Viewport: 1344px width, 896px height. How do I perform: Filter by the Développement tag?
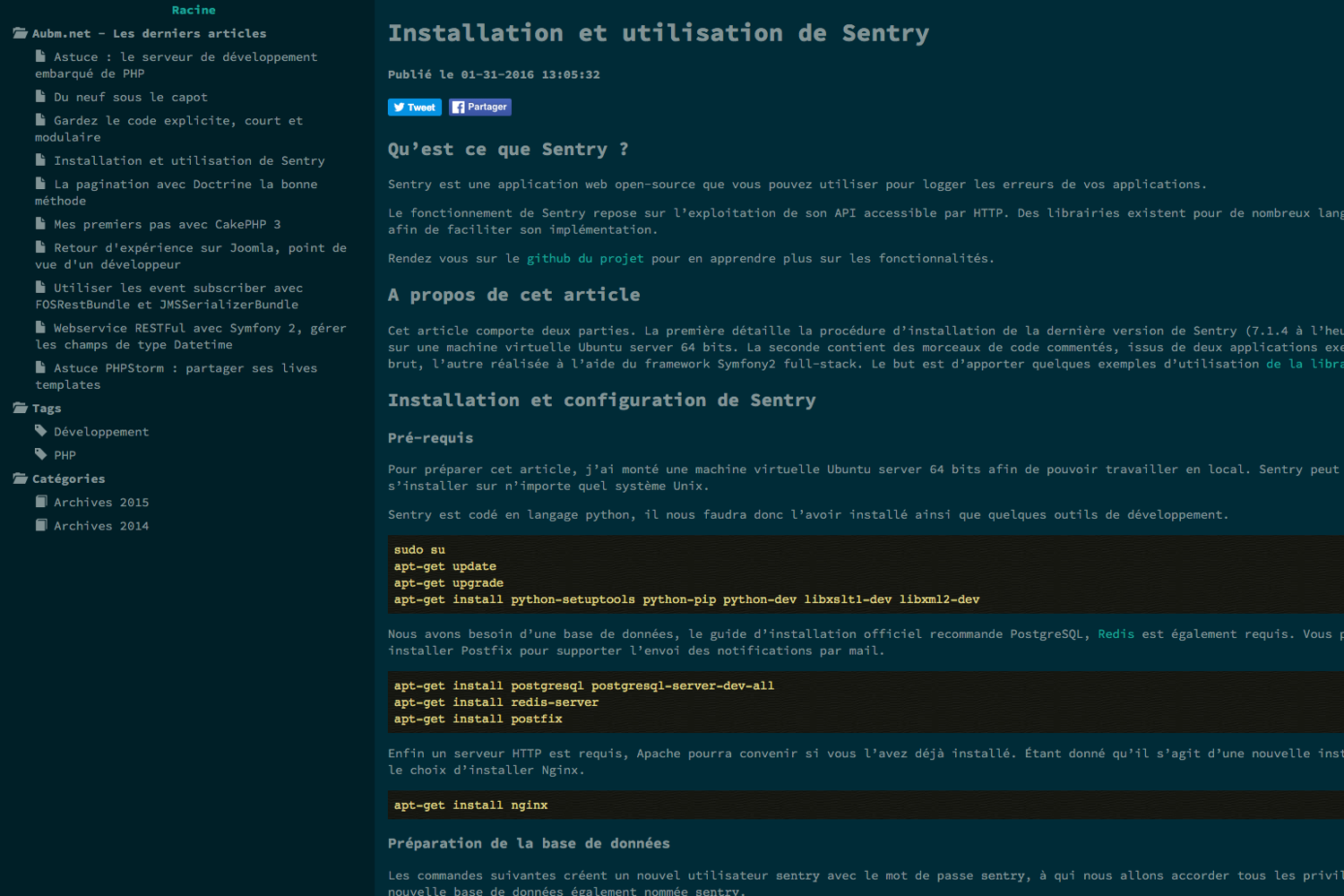click(x=101, y=432)
